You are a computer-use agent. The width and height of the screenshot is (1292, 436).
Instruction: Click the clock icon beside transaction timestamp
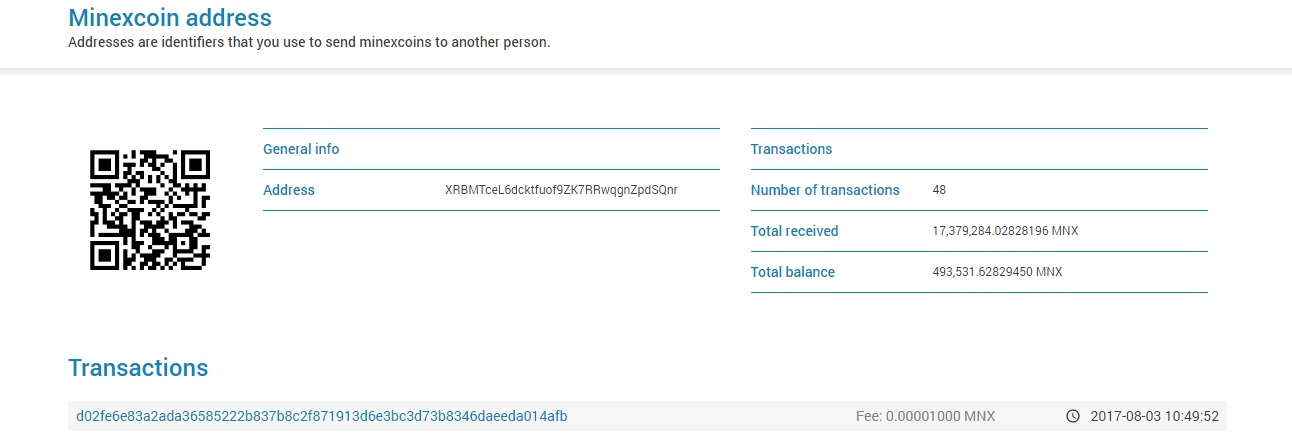[x=1073, y=416]
